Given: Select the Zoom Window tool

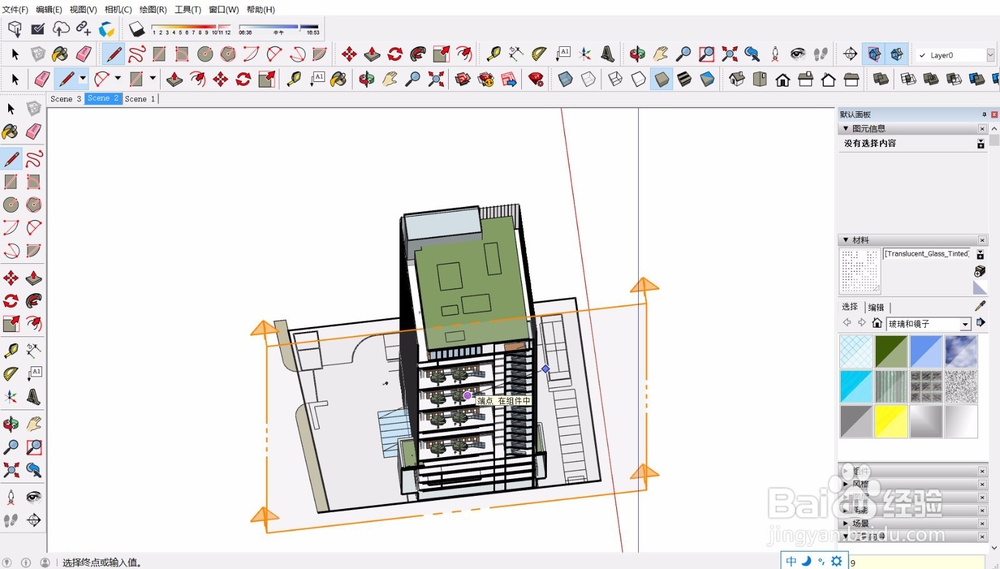Looking at the screenshot, I should [x=706, y=54].
